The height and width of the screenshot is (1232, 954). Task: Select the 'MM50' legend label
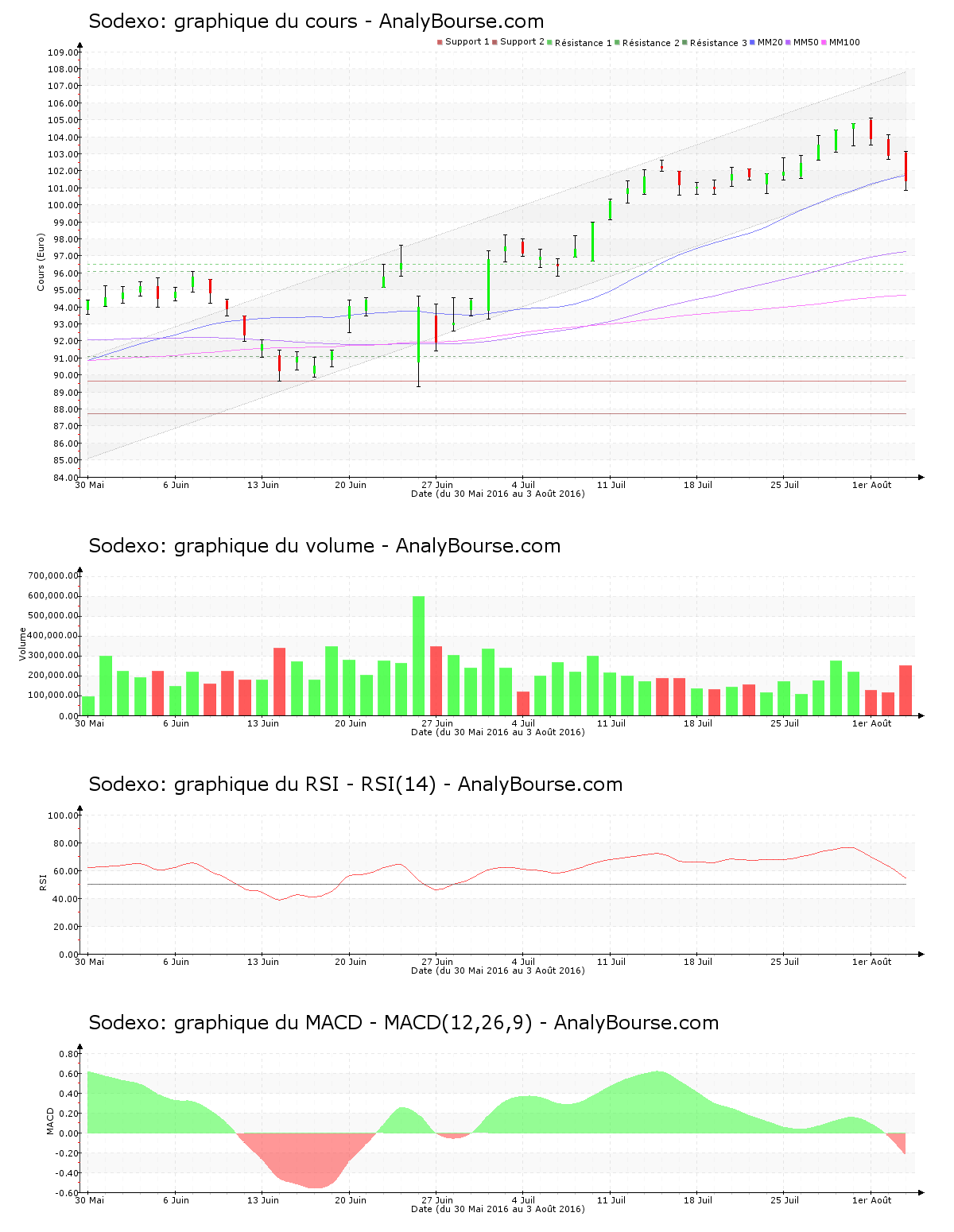pyautogui.click(x=805, y=42)
